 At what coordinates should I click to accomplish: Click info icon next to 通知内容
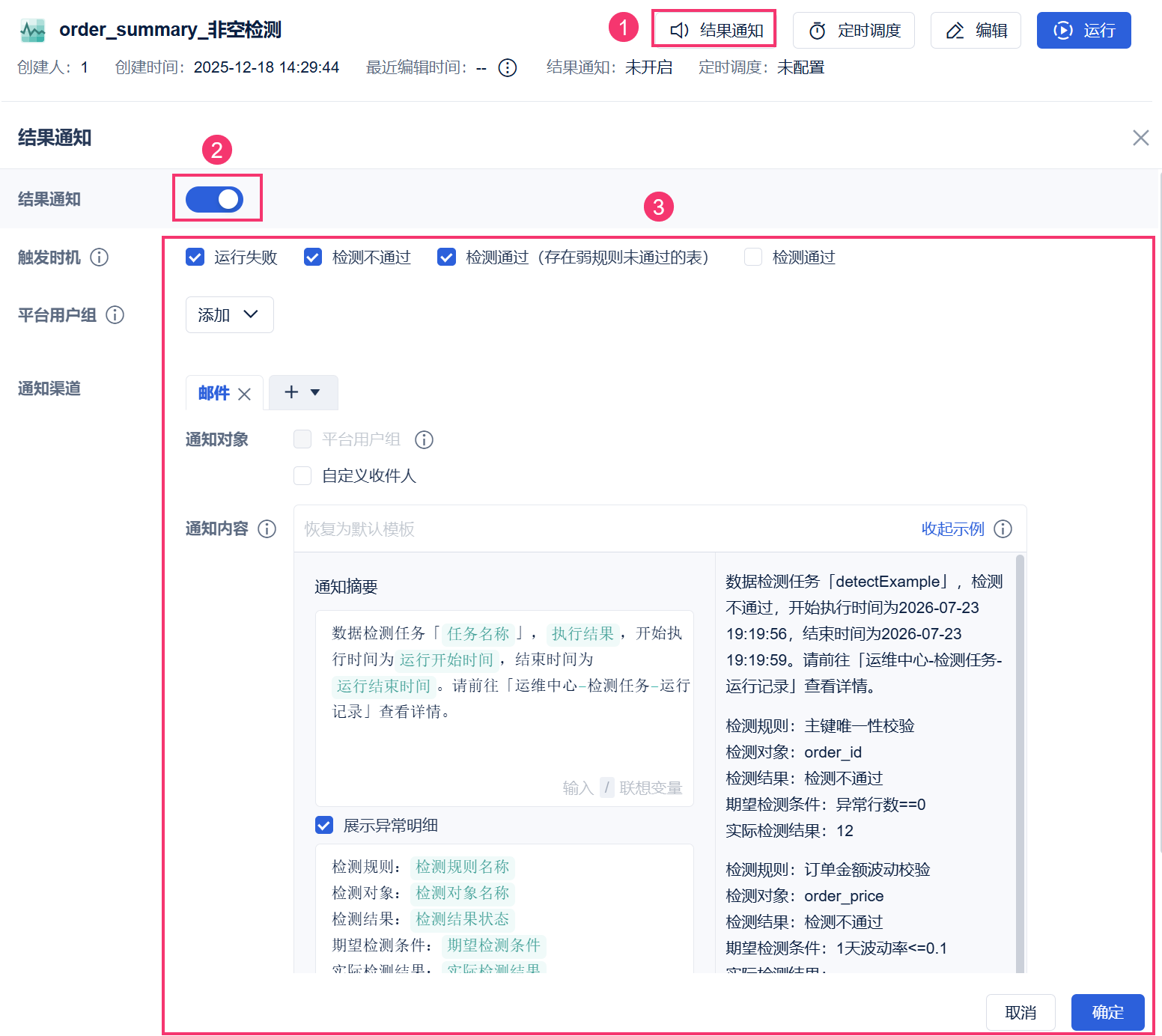267,529
